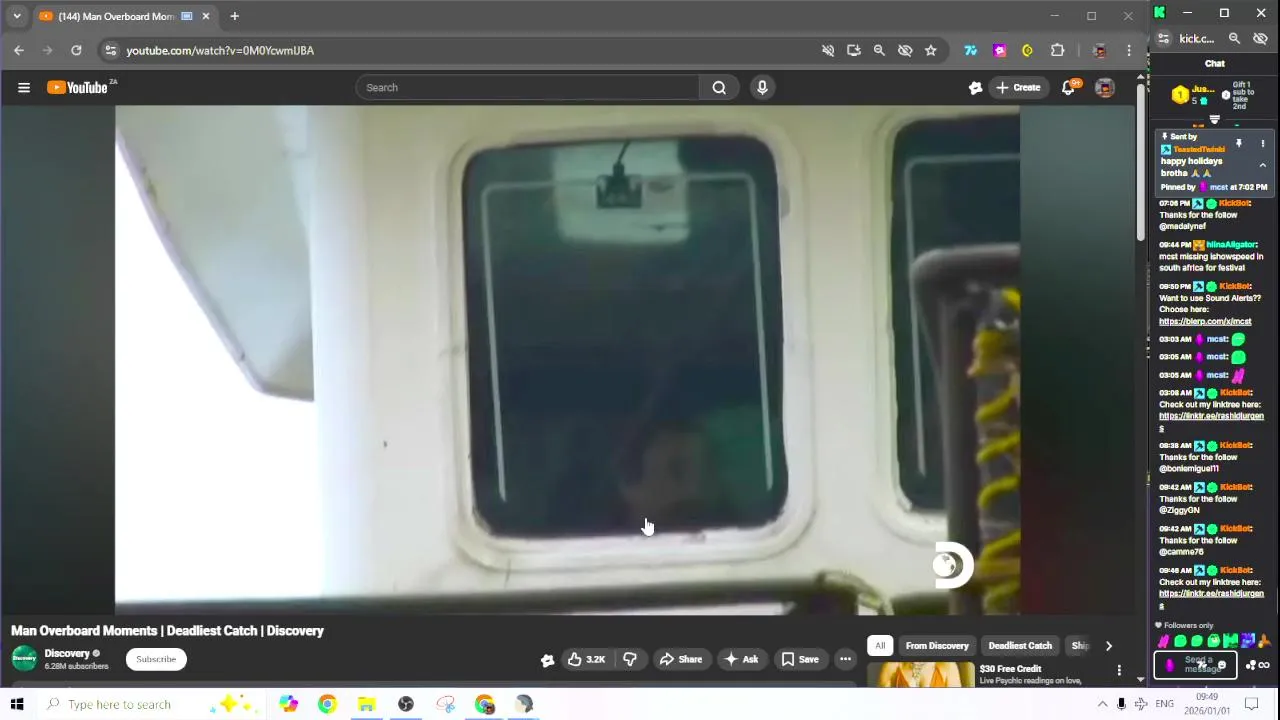Open emoji picker in Kick chat input
Viewport: 1280px width, 720px height.
1221,665
